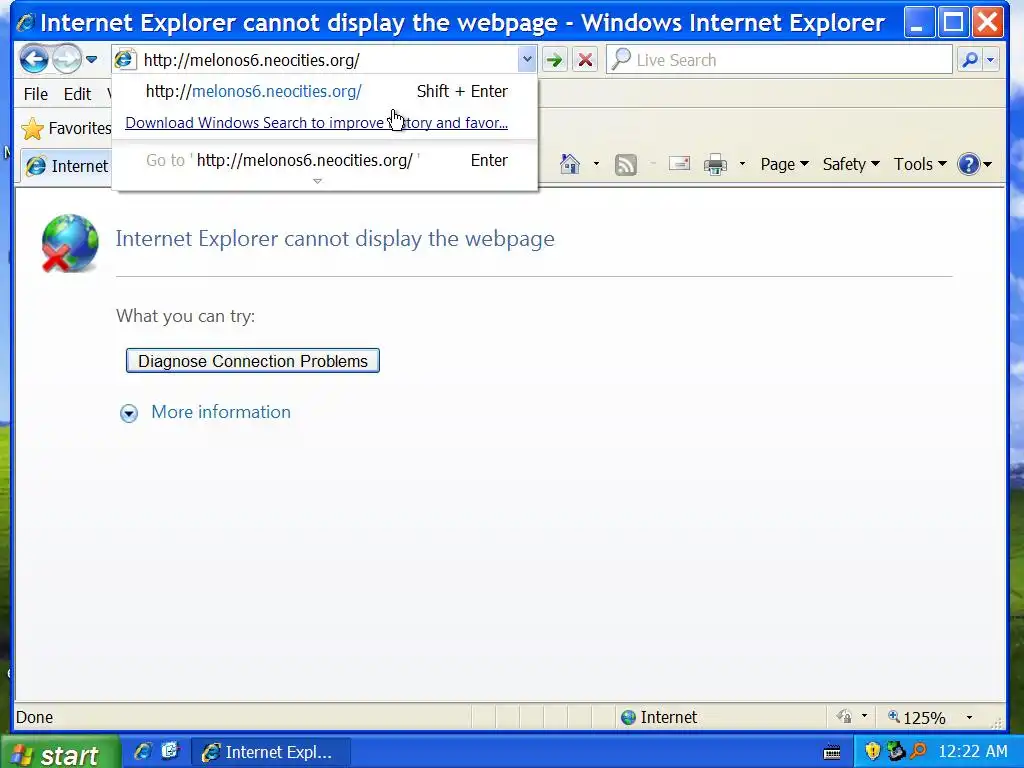Click the Internet Explorer title bar icon

(25, 23)
